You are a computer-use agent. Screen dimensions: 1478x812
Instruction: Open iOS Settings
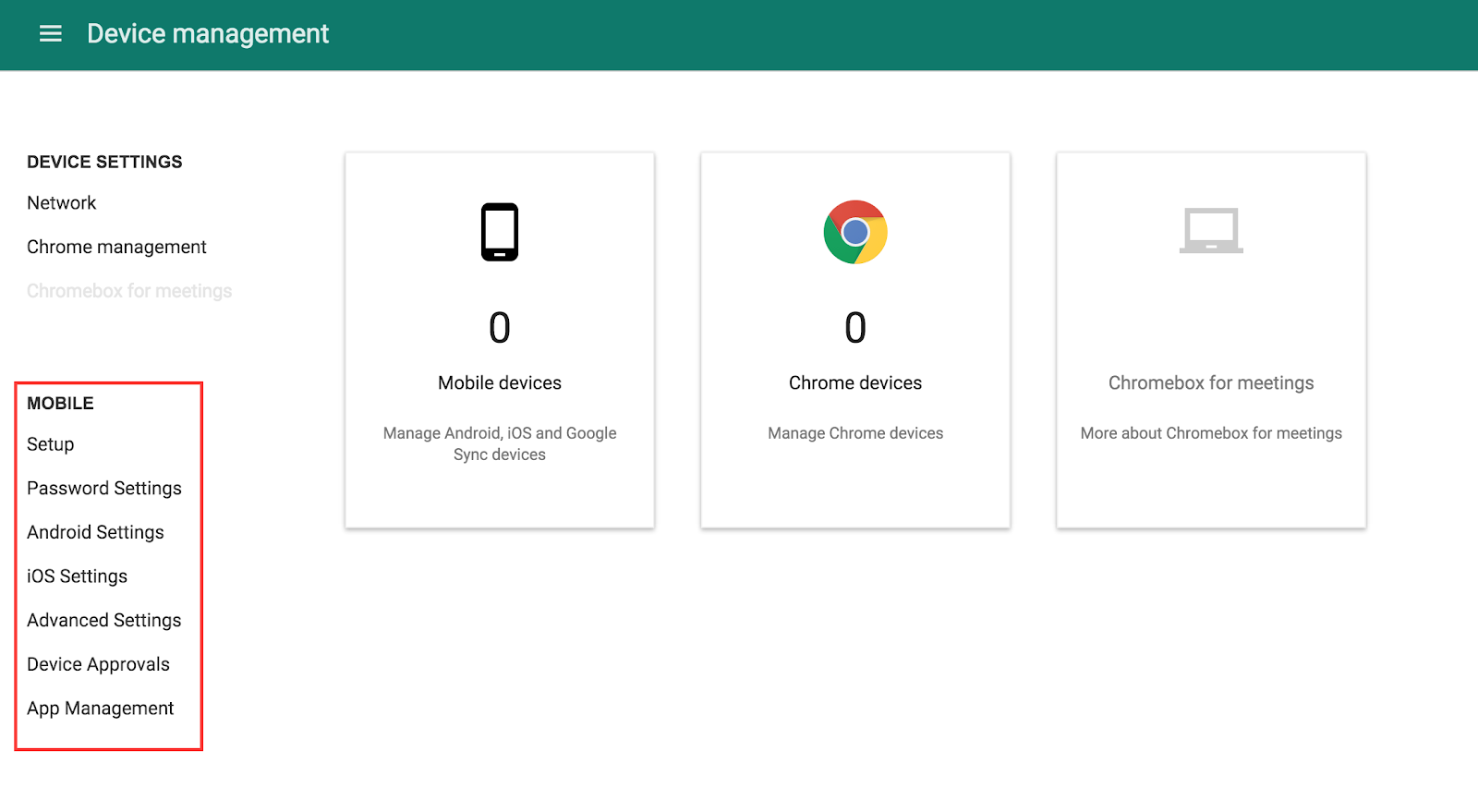pyautogui.click(x=78, y=576)
